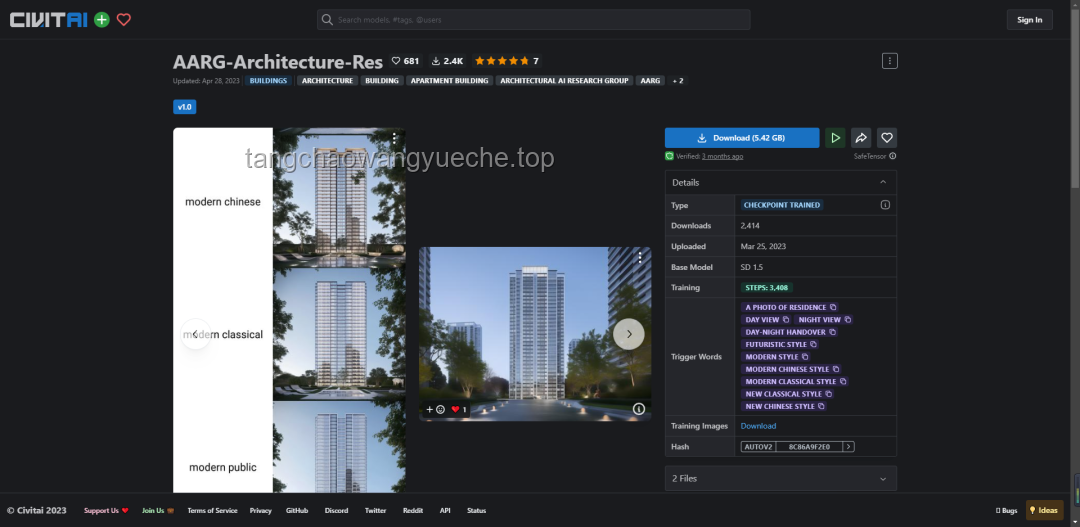The image size is (1080, 527).
Task: Click the heart favorite icon next to Share
Action: click(887, 138)
